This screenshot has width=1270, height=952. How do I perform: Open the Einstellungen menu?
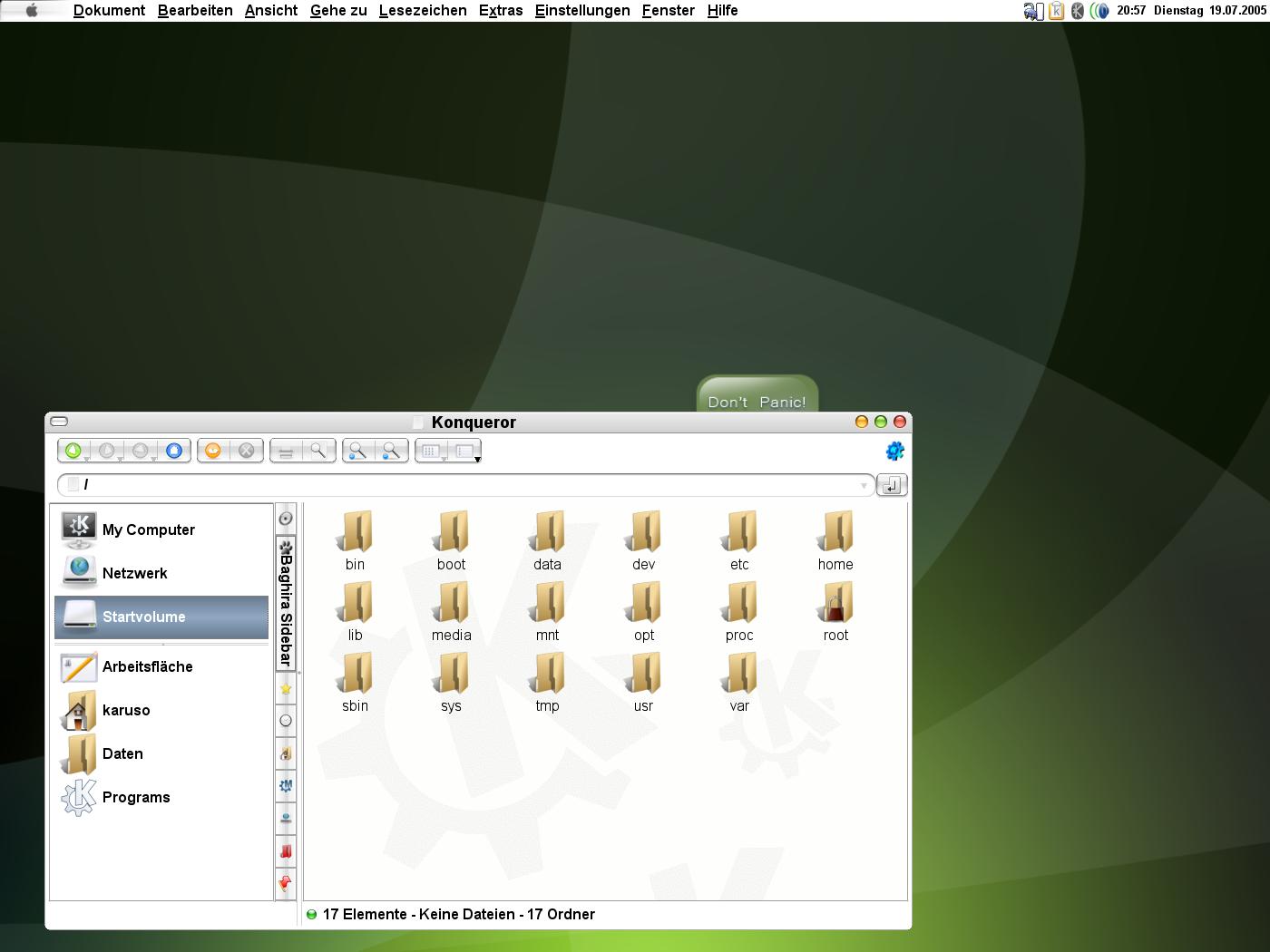click(582, 11)
